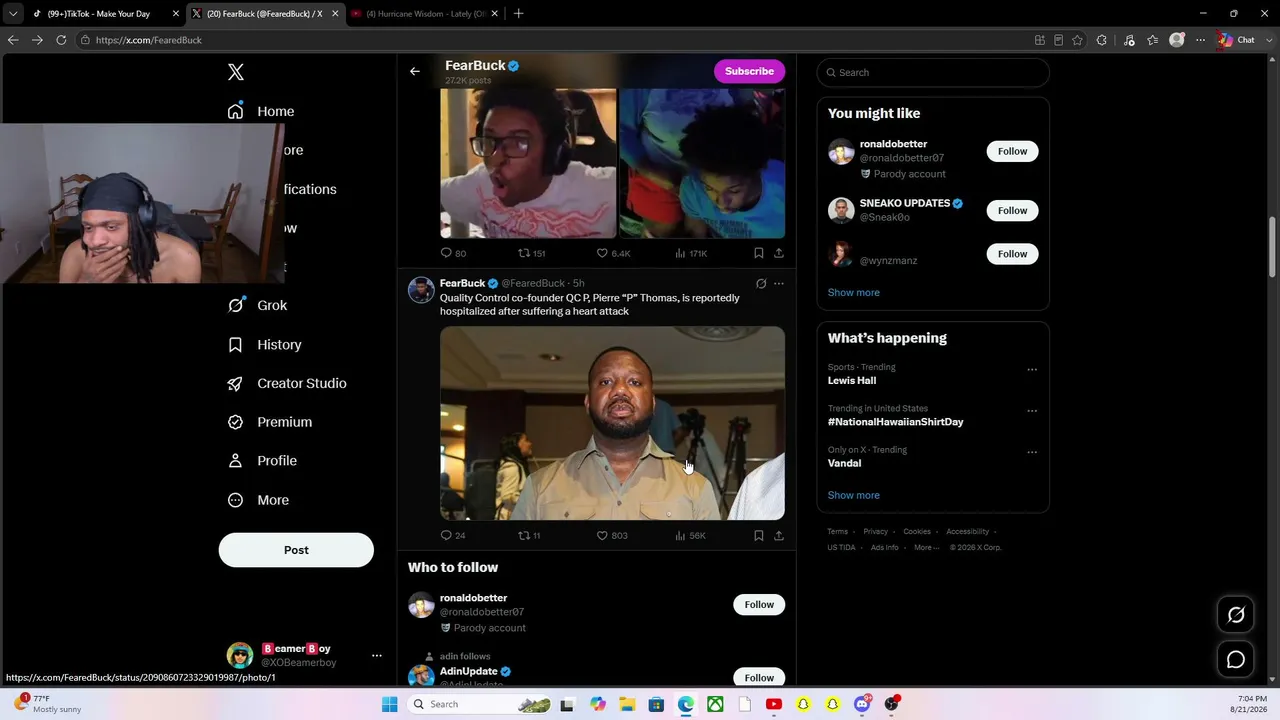Open the Privacy footer link
Viewport: 1280px width, 720px height.
(x=876, y=531)
